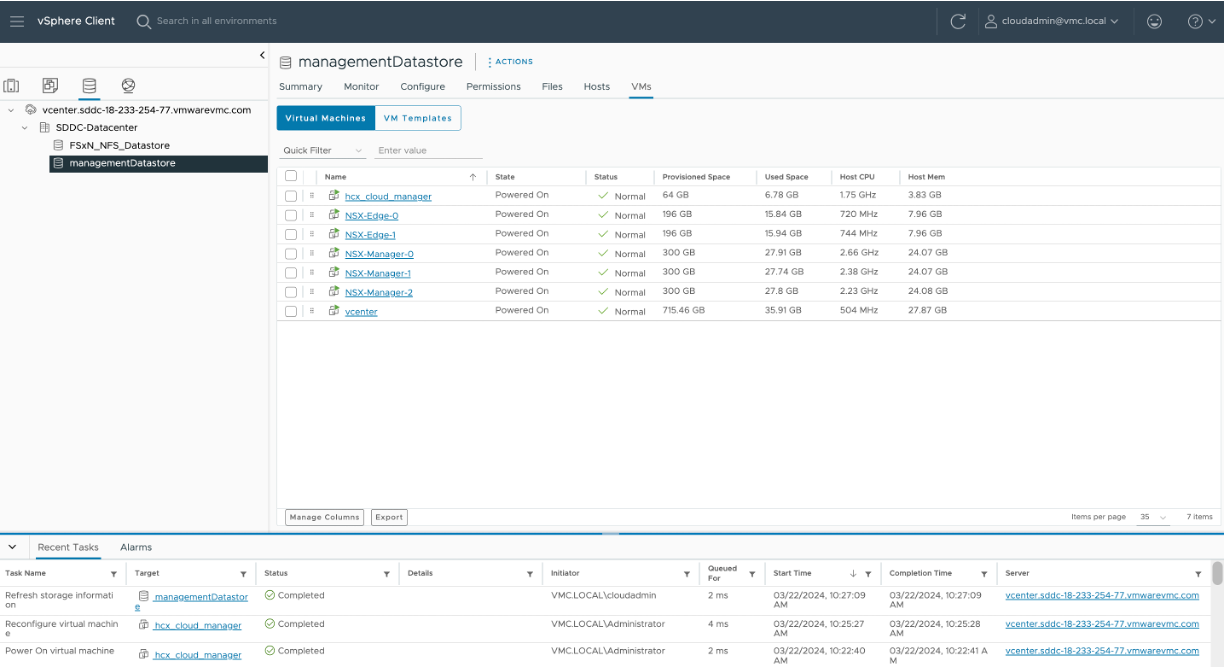1224x668 pixels.
Task: Collapse the Recent Tasks bottom panel
Action: pos(12,547)
